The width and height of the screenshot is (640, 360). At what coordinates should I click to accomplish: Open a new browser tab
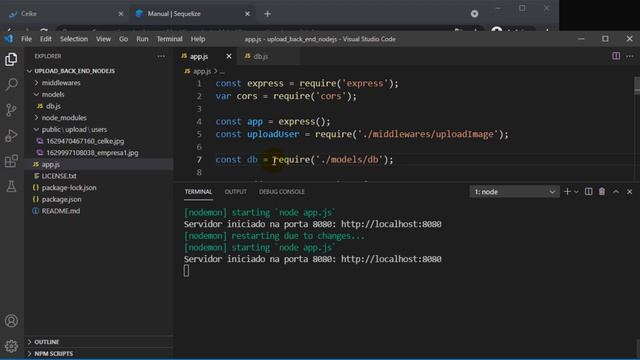point(267,14)
